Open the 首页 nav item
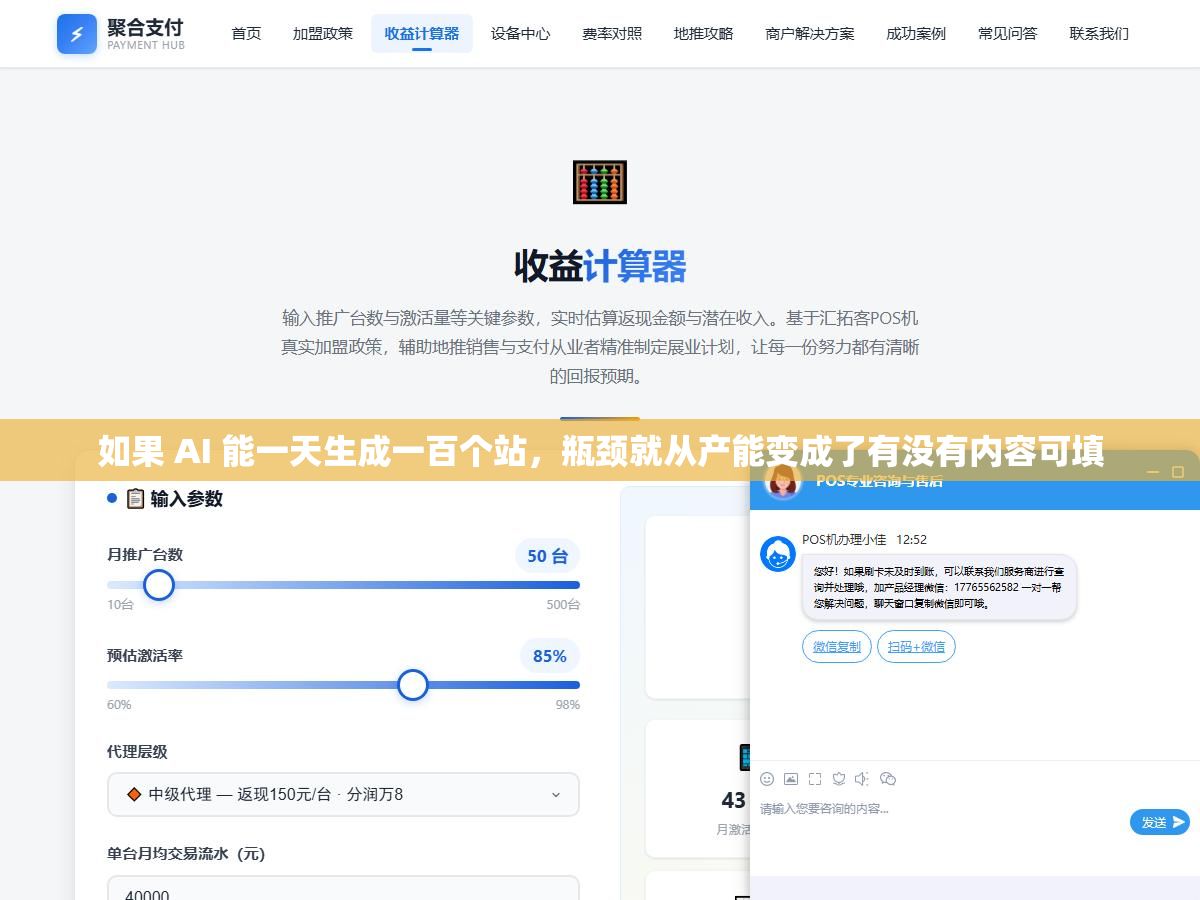 246,33
